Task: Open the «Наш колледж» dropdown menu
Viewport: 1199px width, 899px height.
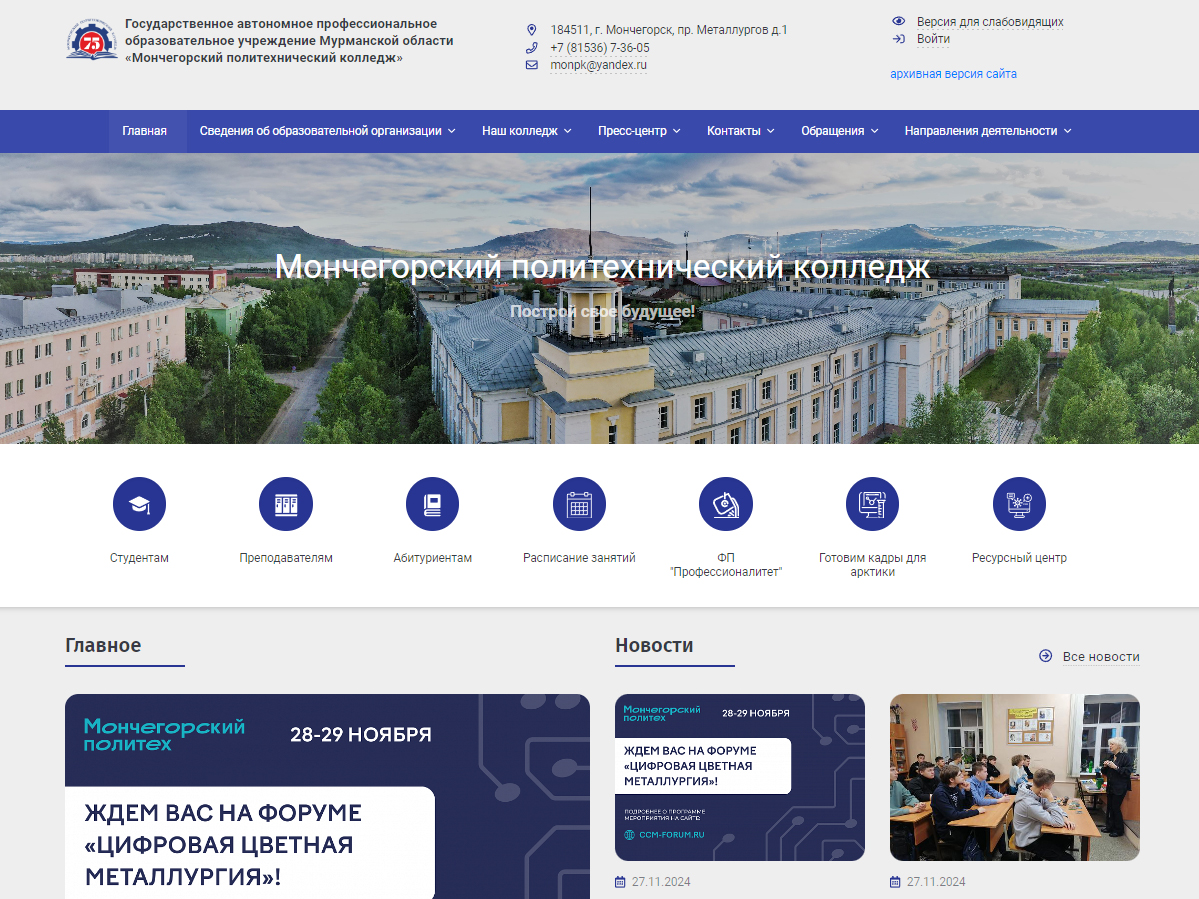Action: (x=526, y=131)
